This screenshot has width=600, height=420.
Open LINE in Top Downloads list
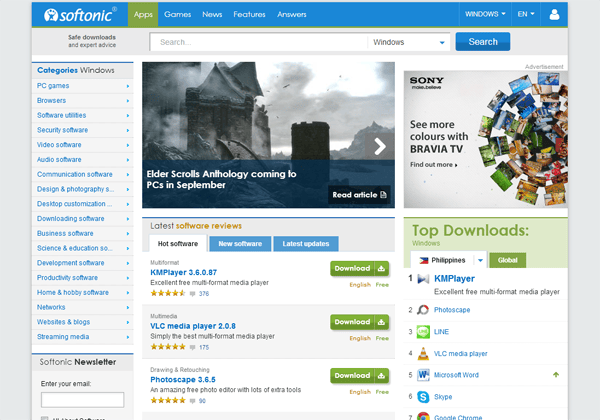pyautogui.click(x=441, y=332)
